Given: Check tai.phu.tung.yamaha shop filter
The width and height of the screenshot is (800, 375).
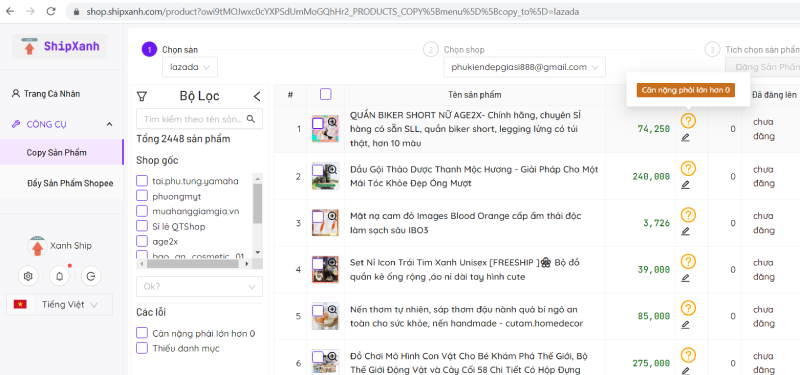Looking at the screenshot, I should (142, 181).
